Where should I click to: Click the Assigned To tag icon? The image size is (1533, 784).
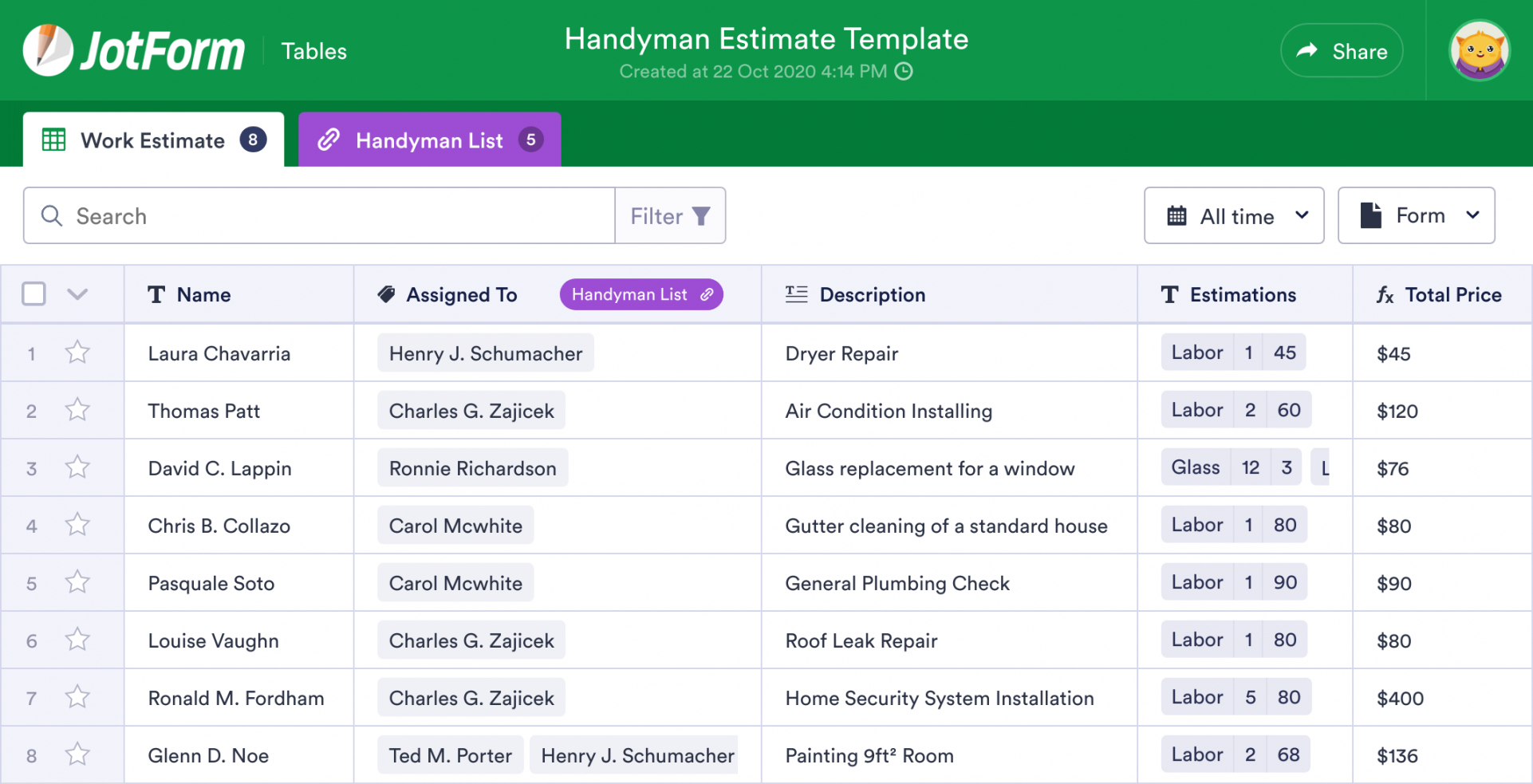[387, 294]
